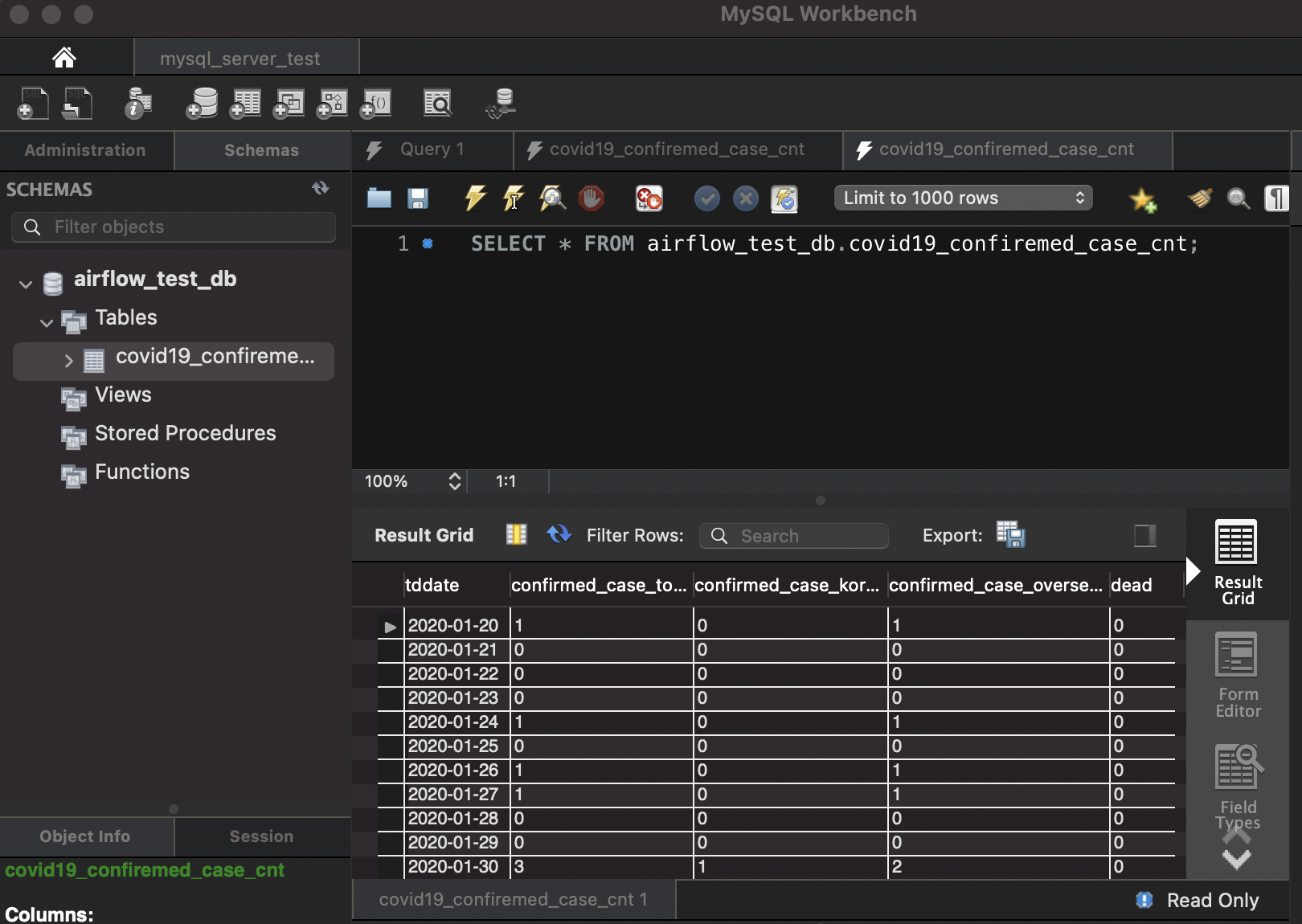Image resolution: width=1302 pixels, height=924 pixels.
Task: Select the 2020-01-24 date cell
Action: pyautogui.click(x=455, y=722)
